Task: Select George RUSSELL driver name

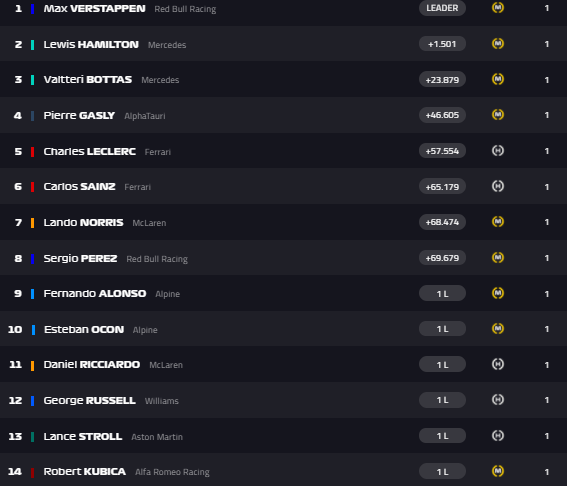Action: coord(90,401)
